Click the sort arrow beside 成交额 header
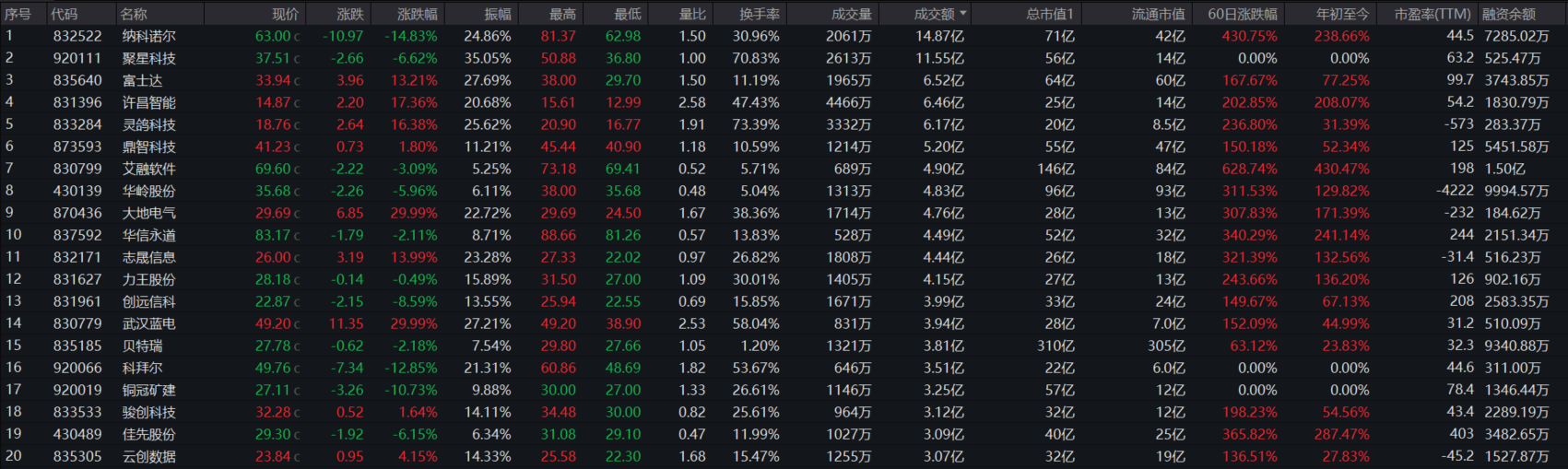The height and width of the screenshot is (469, 1568). (963, 14)
